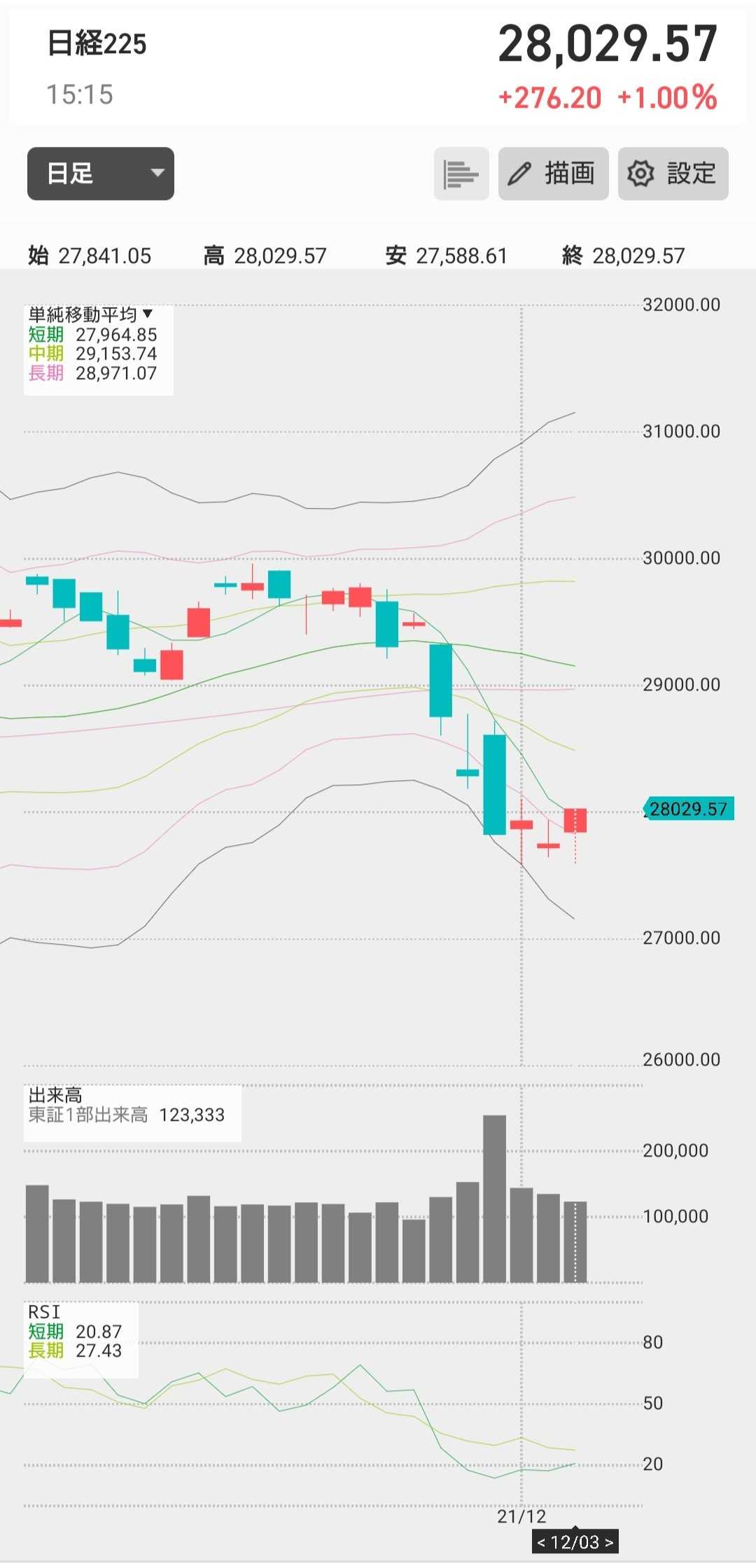The height and width of the screenshot is (1568, 756).
Task: Select the tallest volume bar
Action: 494,1198
